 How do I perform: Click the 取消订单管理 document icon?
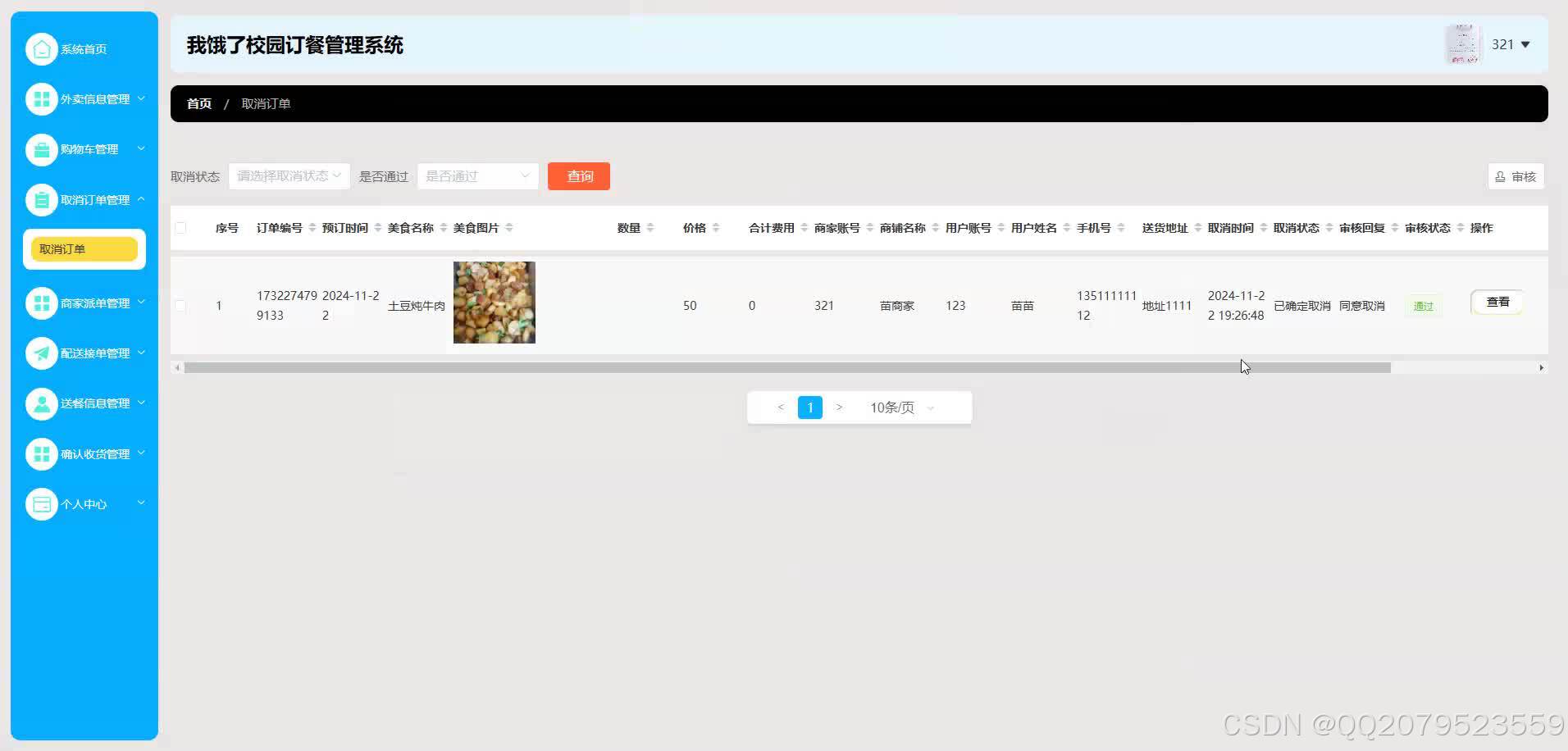click(42, 199)
